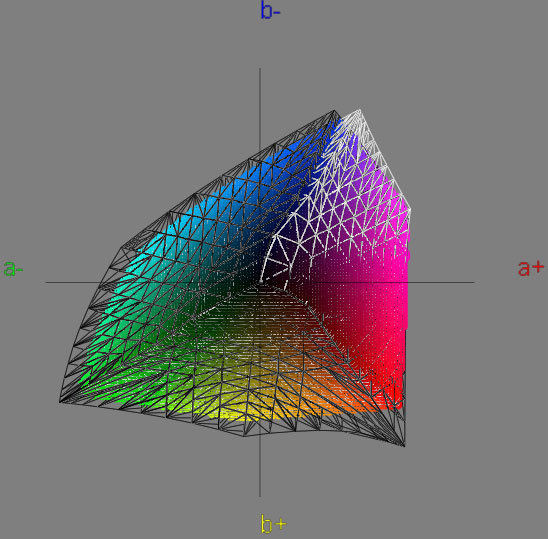Click the red a+ axis label
This screenshot has height=539, width=548.
[x=531, y=268]
